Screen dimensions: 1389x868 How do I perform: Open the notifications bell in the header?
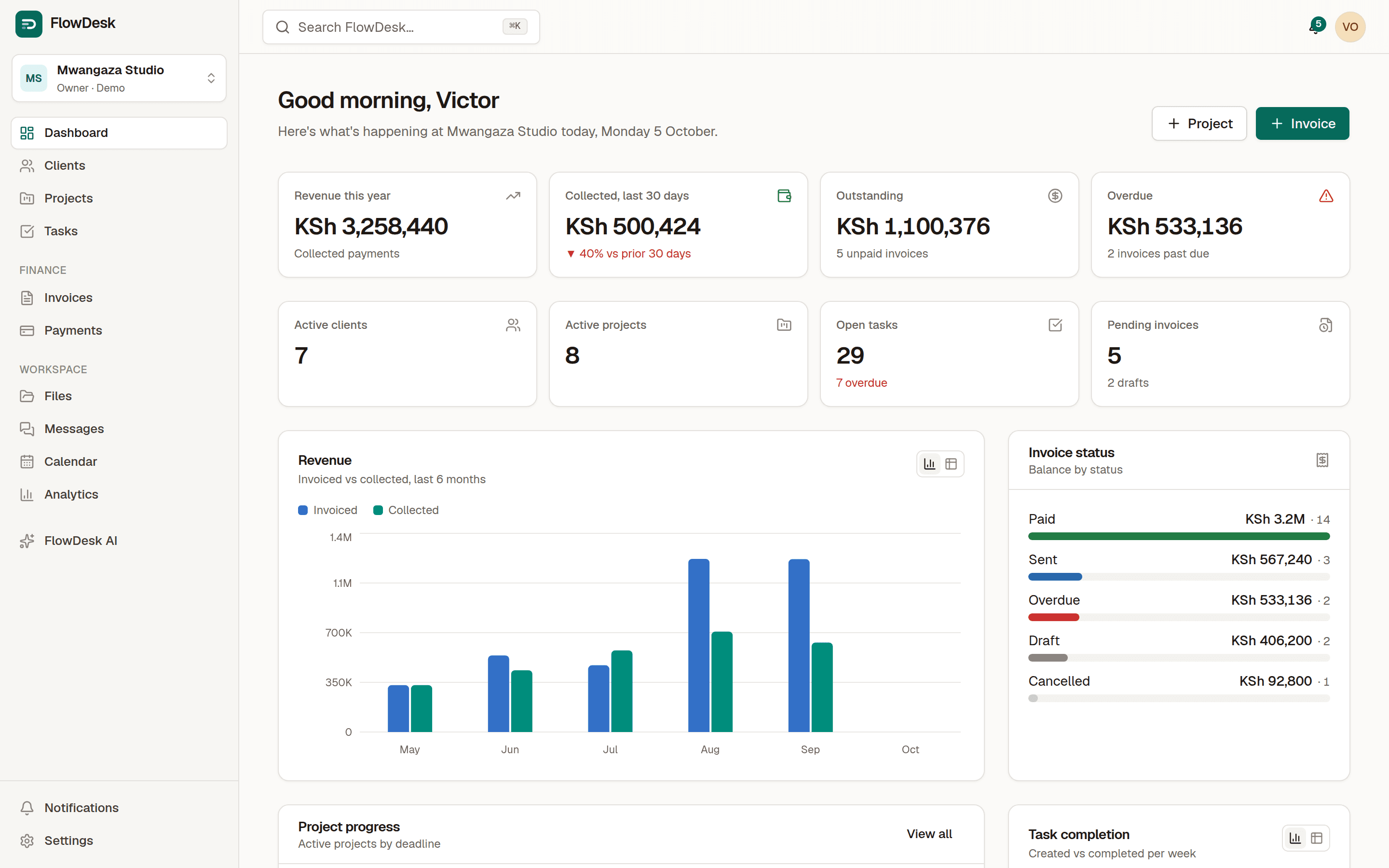pyautogui.click(x=1316, y=27)
